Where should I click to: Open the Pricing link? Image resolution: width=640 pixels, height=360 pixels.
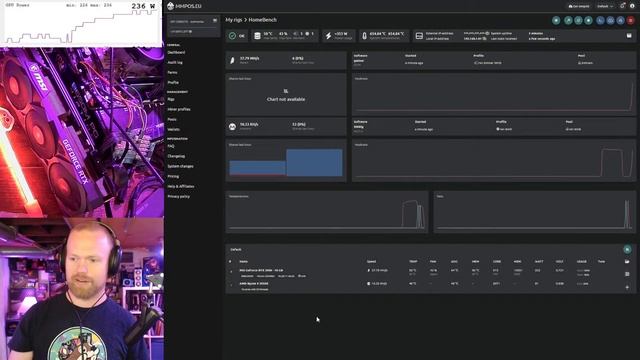173,176
